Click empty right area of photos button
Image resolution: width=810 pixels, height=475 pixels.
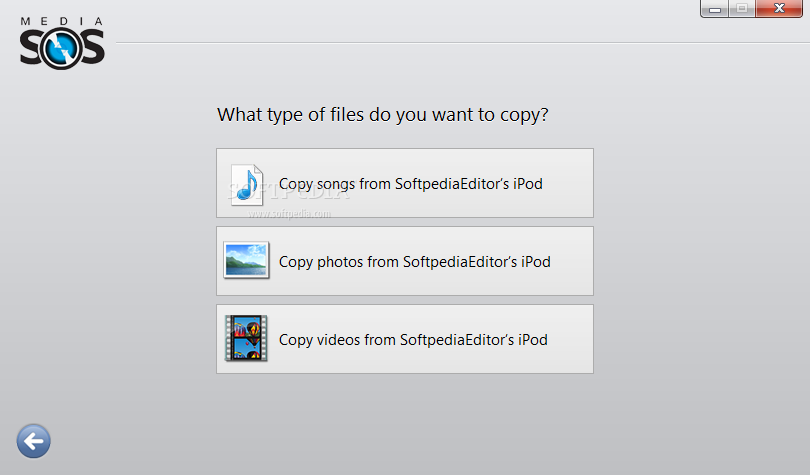click(572, 261)
